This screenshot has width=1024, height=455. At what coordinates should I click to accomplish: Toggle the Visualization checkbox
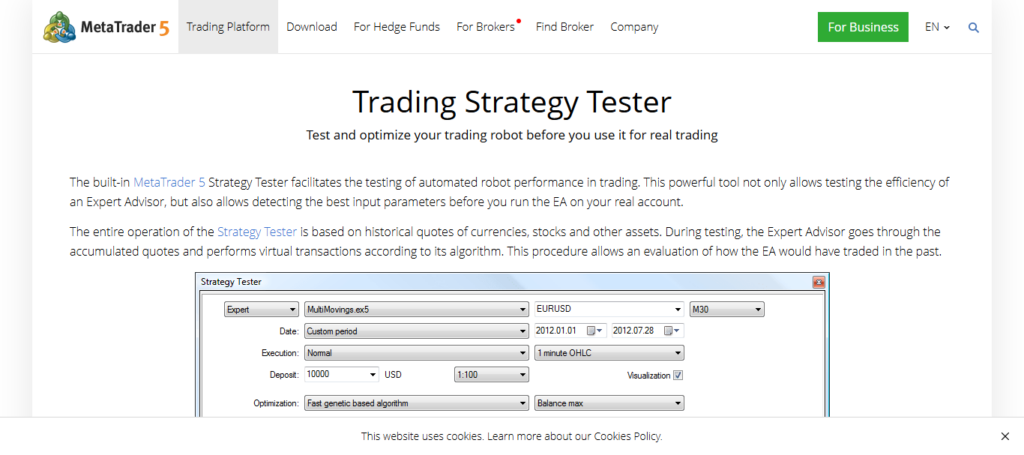point(678,375)
